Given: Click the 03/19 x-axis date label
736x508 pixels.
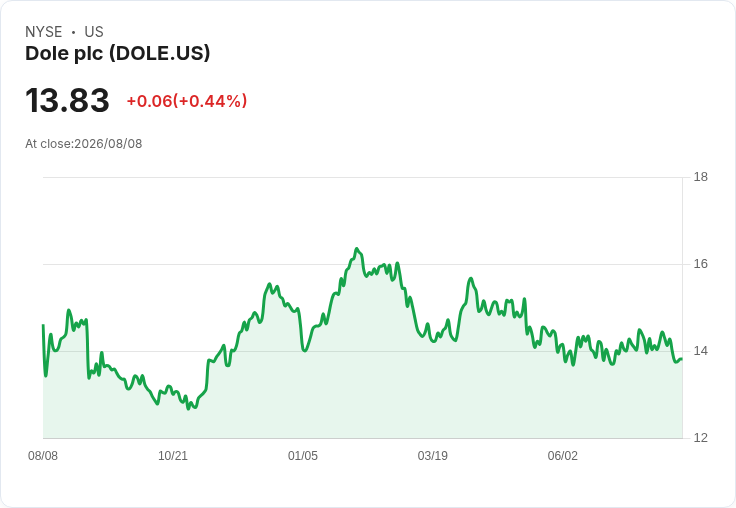Looking at the screenshot, I should (433, 456).
